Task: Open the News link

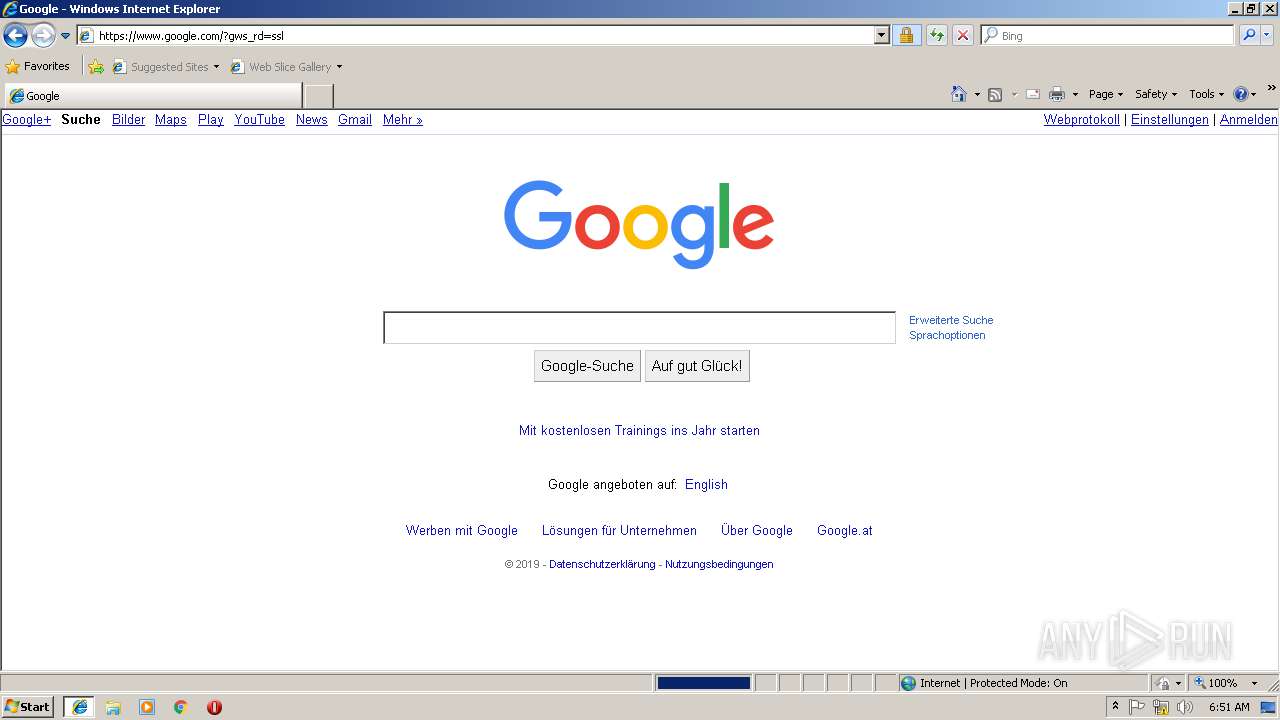Action: [x=311, y=120]
